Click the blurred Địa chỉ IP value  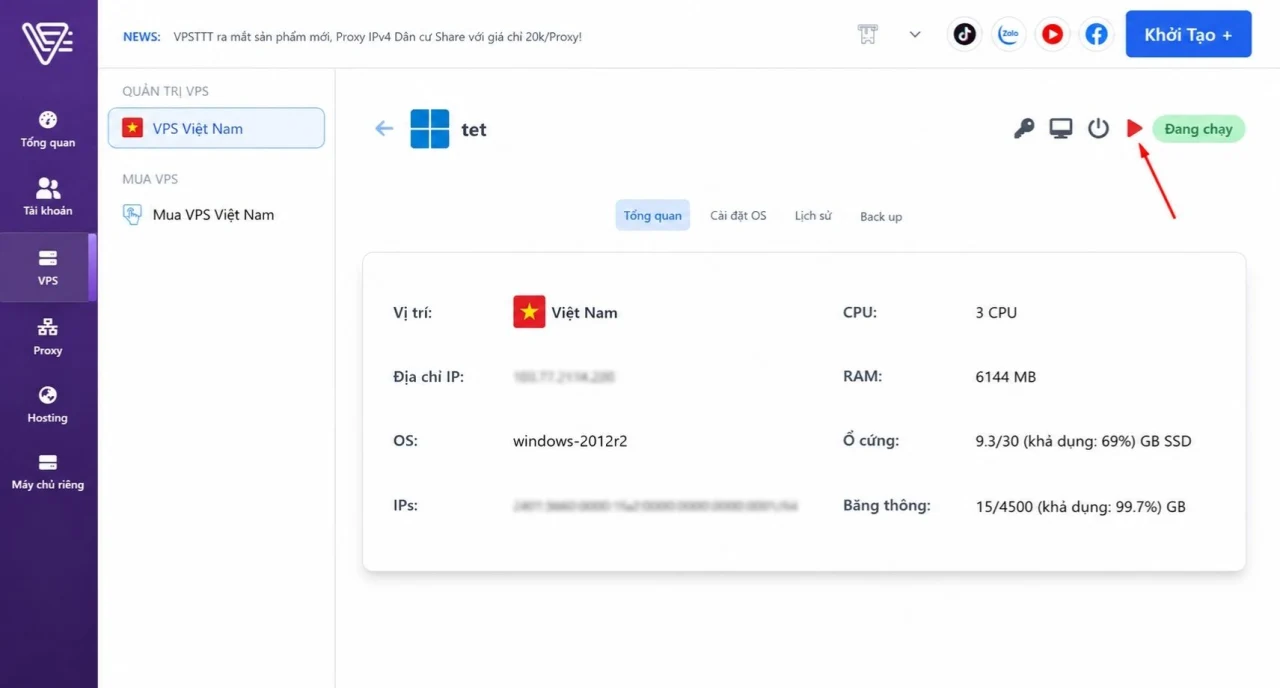click(x=564, y=377)
